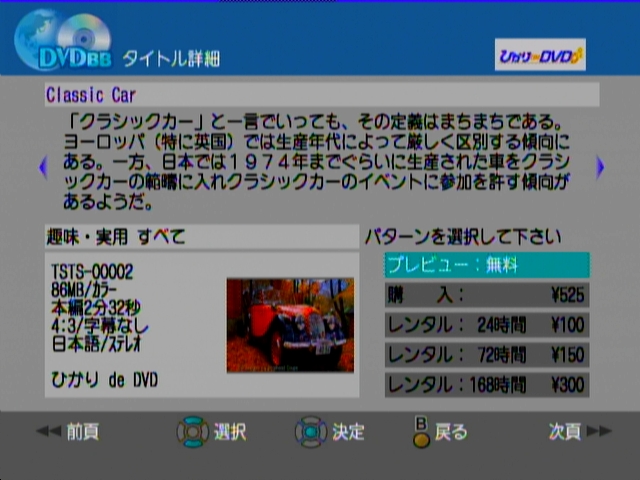
Task: Click the 戻る label
Action: (x=451, y=432)
